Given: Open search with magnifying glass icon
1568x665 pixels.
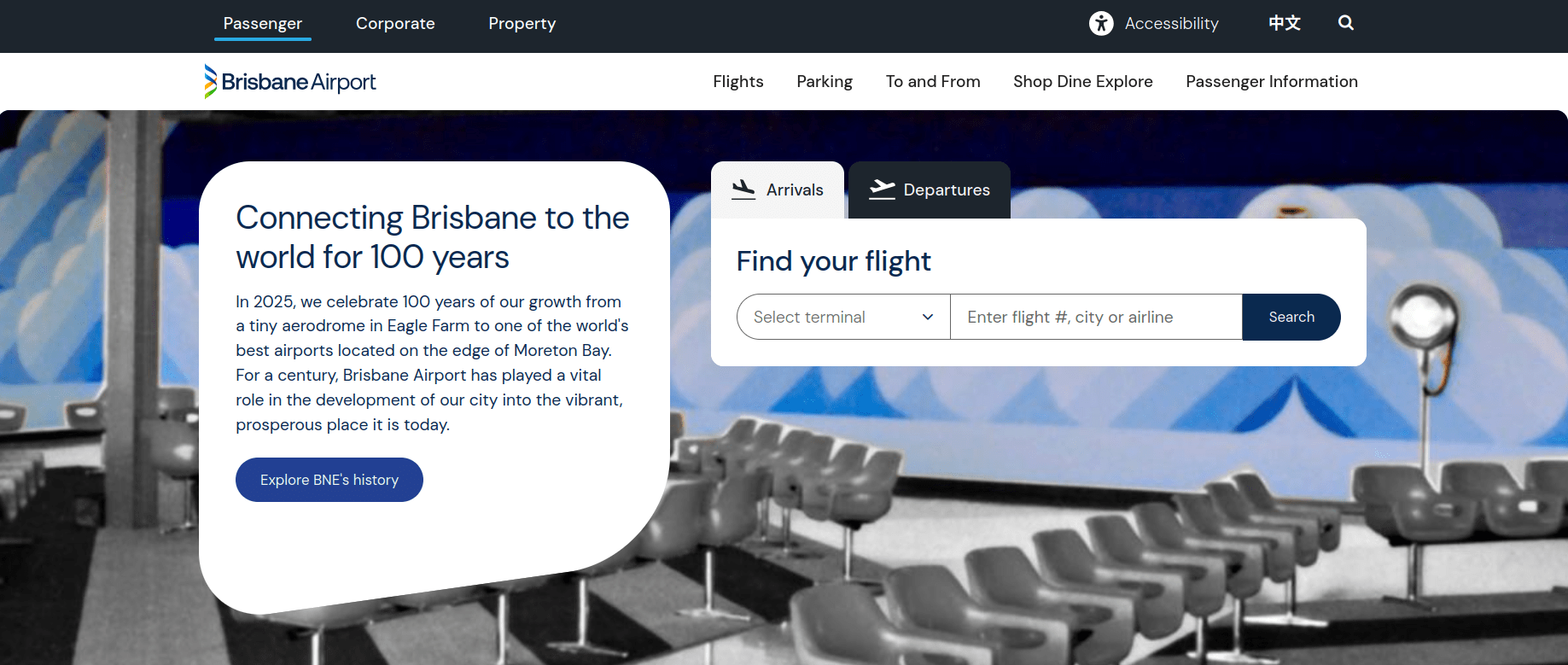Looking at the screenshot, I should click(1346, 23).
